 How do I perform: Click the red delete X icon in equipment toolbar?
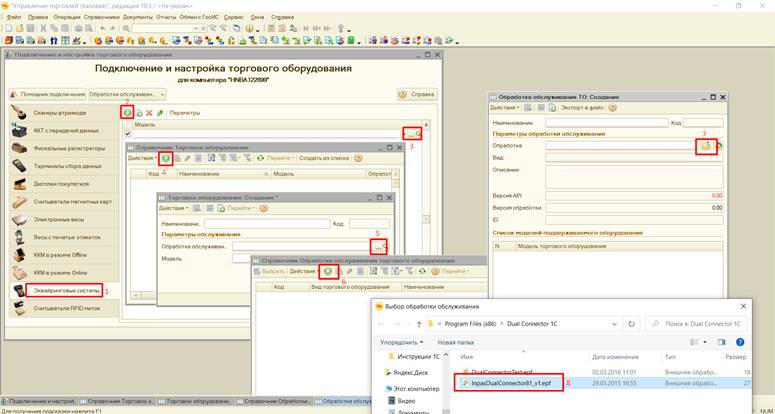[x=148, y=113]
